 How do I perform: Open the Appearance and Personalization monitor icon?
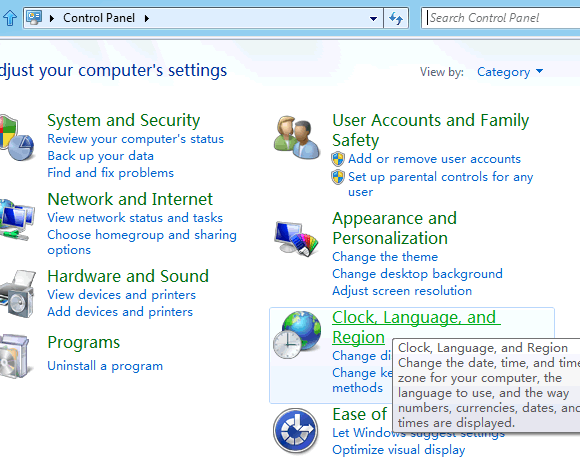coord(297,238)
